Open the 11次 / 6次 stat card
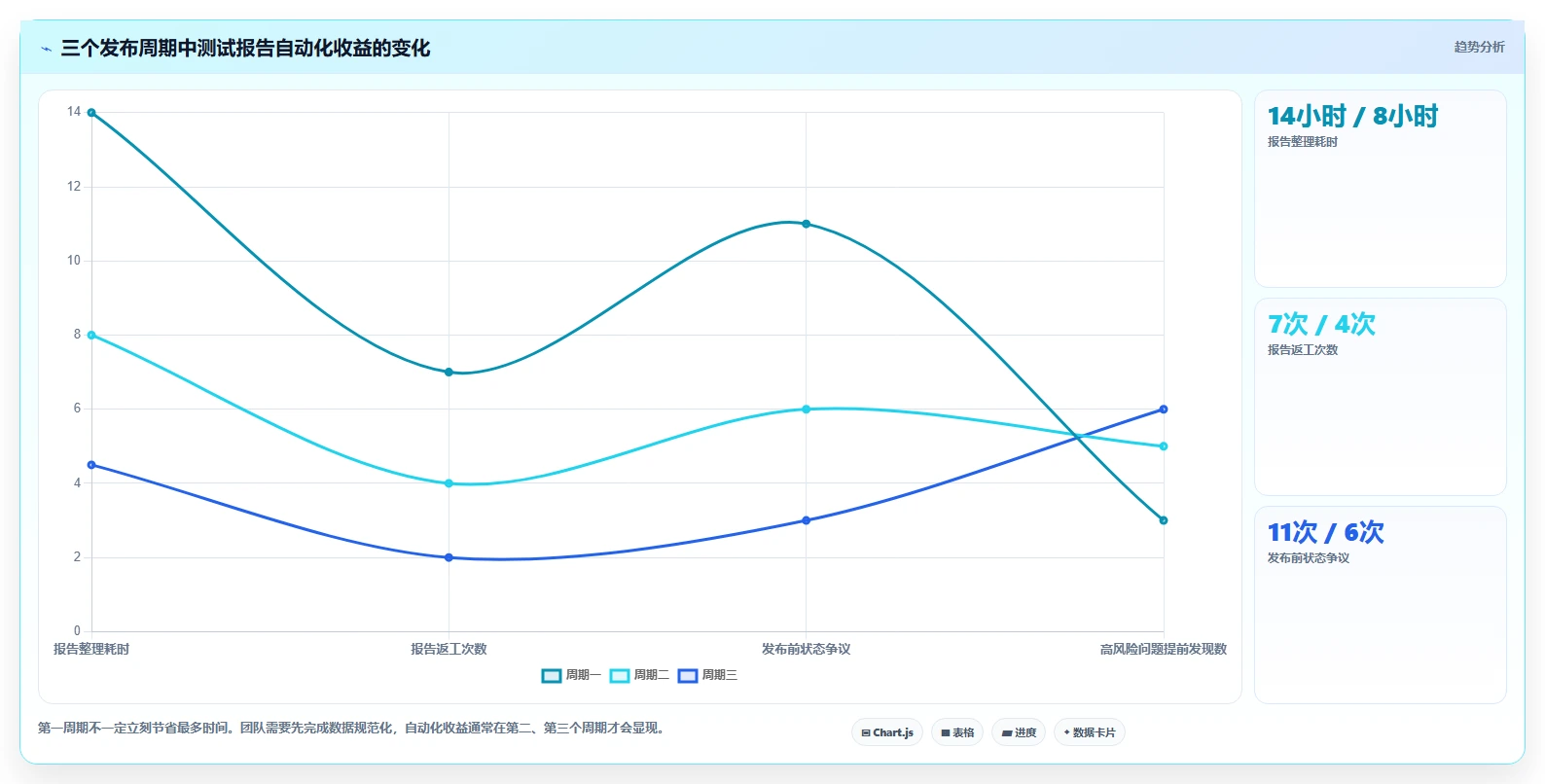The image size is (1545, 784). coord(1380,605)
